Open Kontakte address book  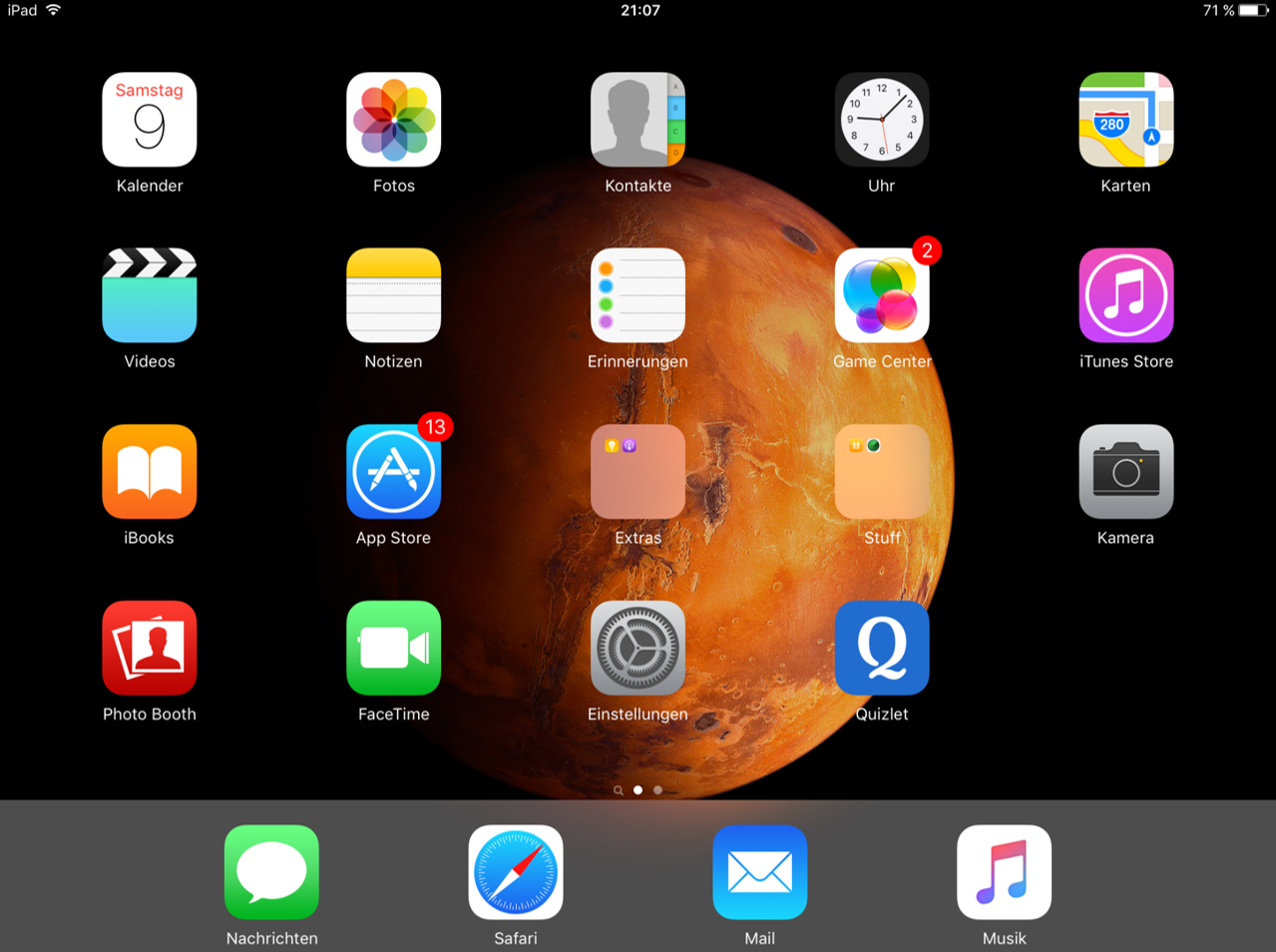tap(638, 120)
